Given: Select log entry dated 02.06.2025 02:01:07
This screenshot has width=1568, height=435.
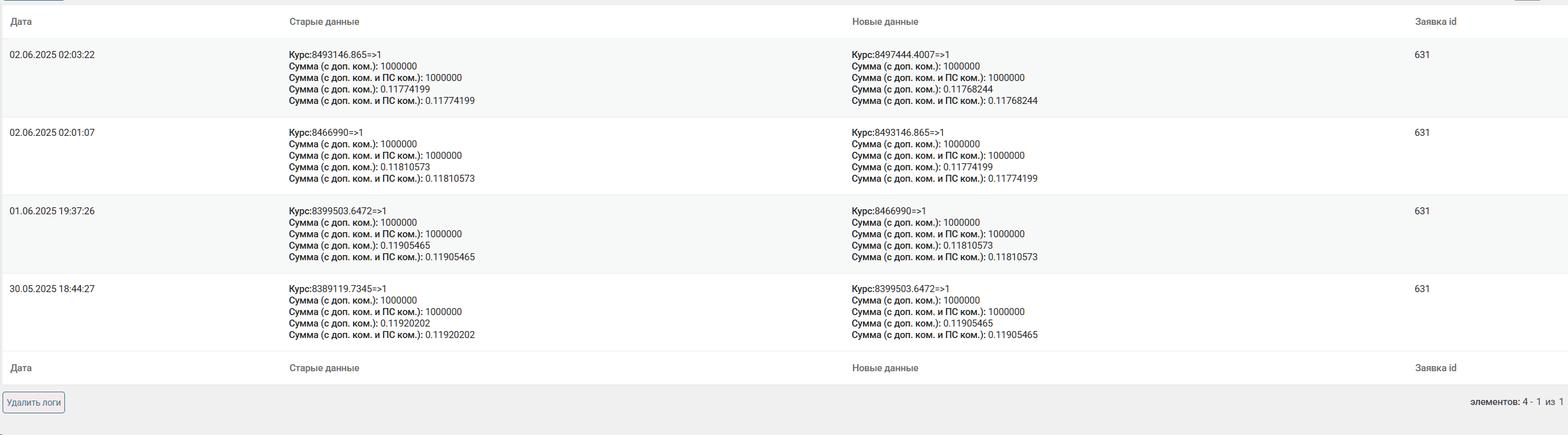Looking at the screenshot, I should click(52, 133).
